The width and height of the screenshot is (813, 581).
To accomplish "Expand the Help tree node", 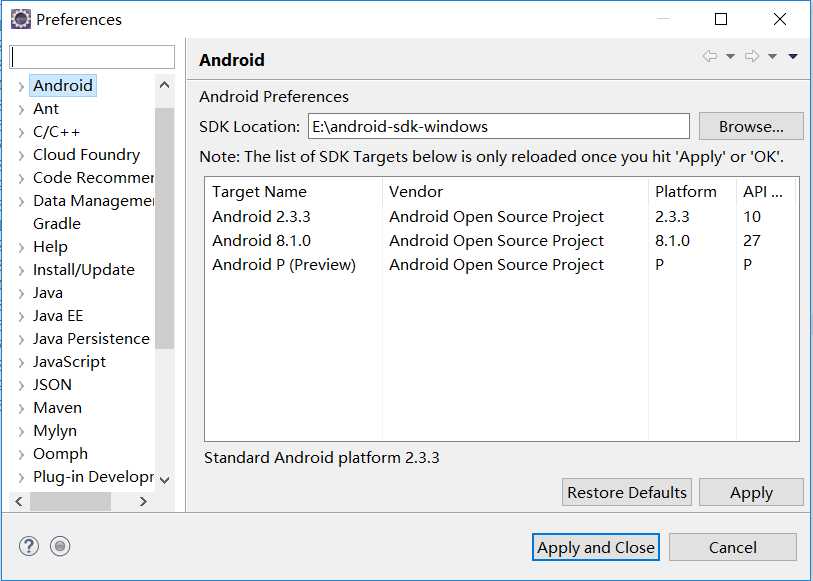I will (x=21, y=247).
